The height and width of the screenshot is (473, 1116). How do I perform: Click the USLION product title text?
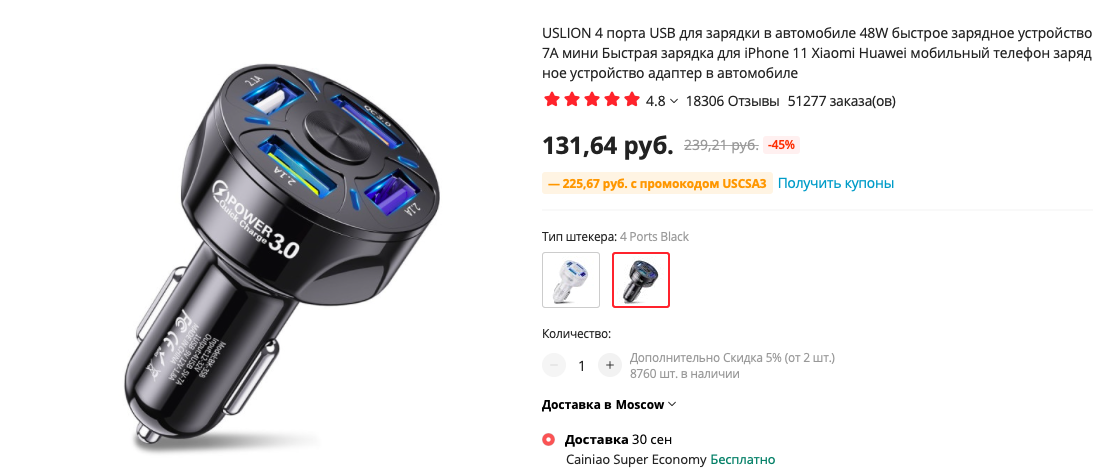pos(816,53)
